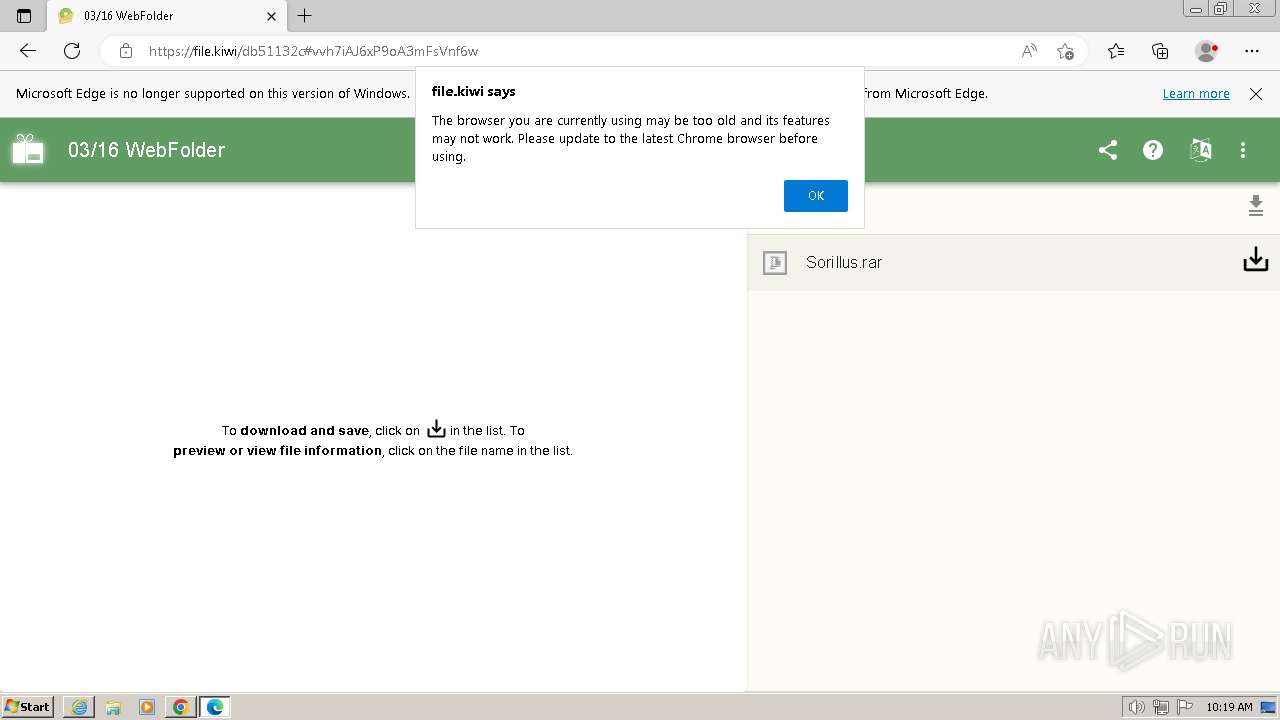Open Read aloud icon in address bar
The image size is (1280, 720).
(1028, 51)
